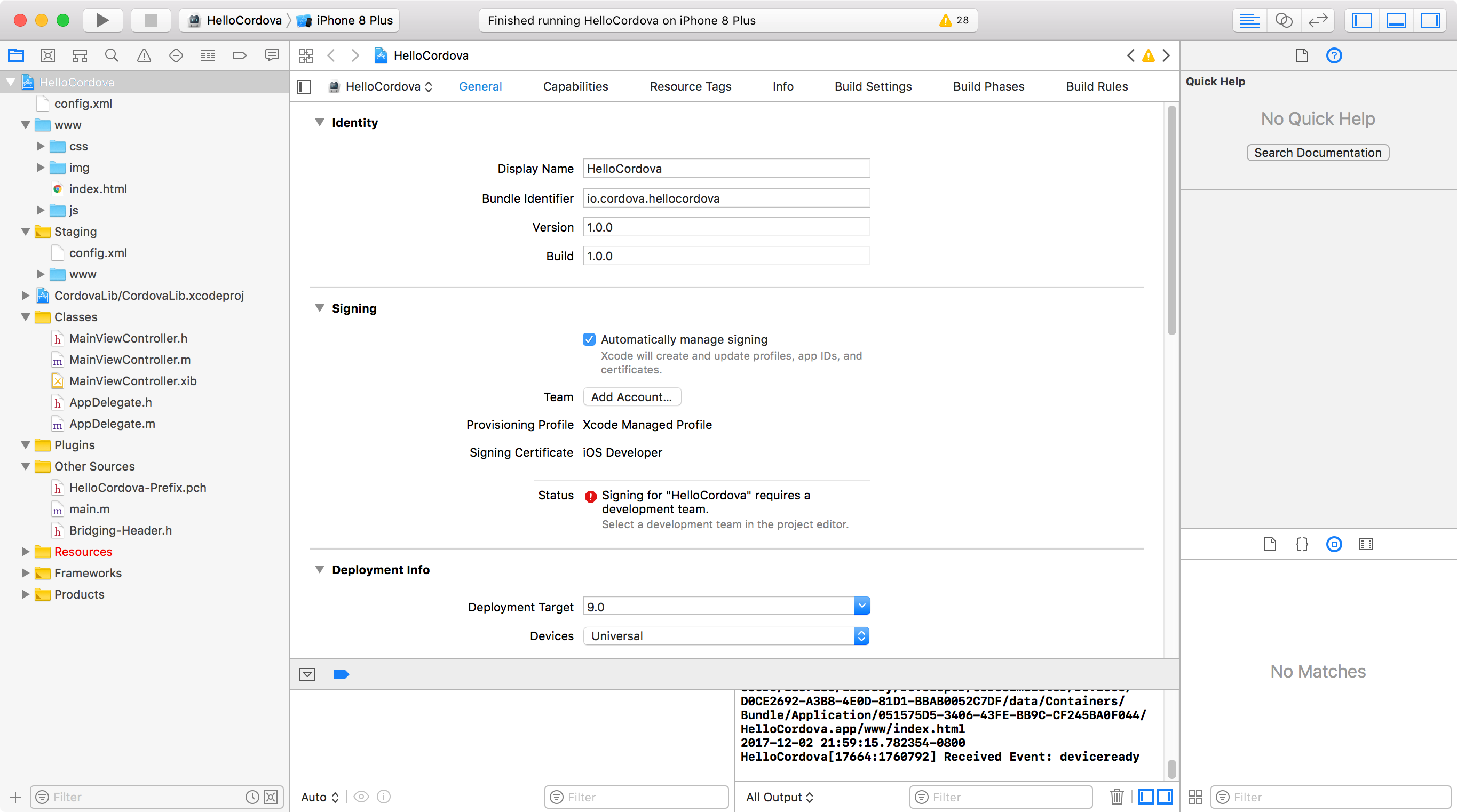
Task: Expand the Signing section disclosure triangle
Action: [319, 308]
